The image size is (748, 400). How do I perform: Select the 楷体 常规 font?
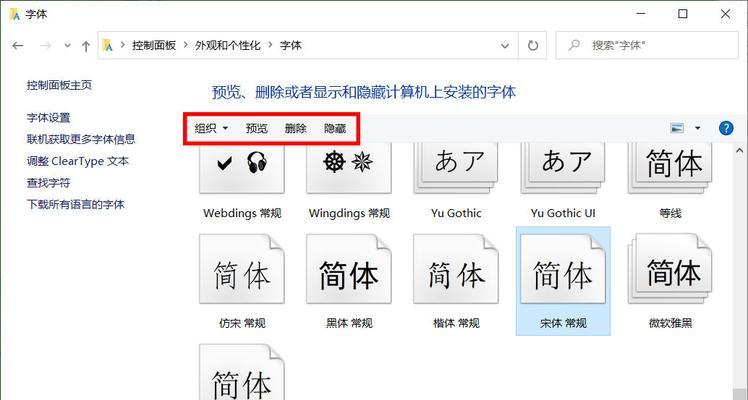point(456,281)
